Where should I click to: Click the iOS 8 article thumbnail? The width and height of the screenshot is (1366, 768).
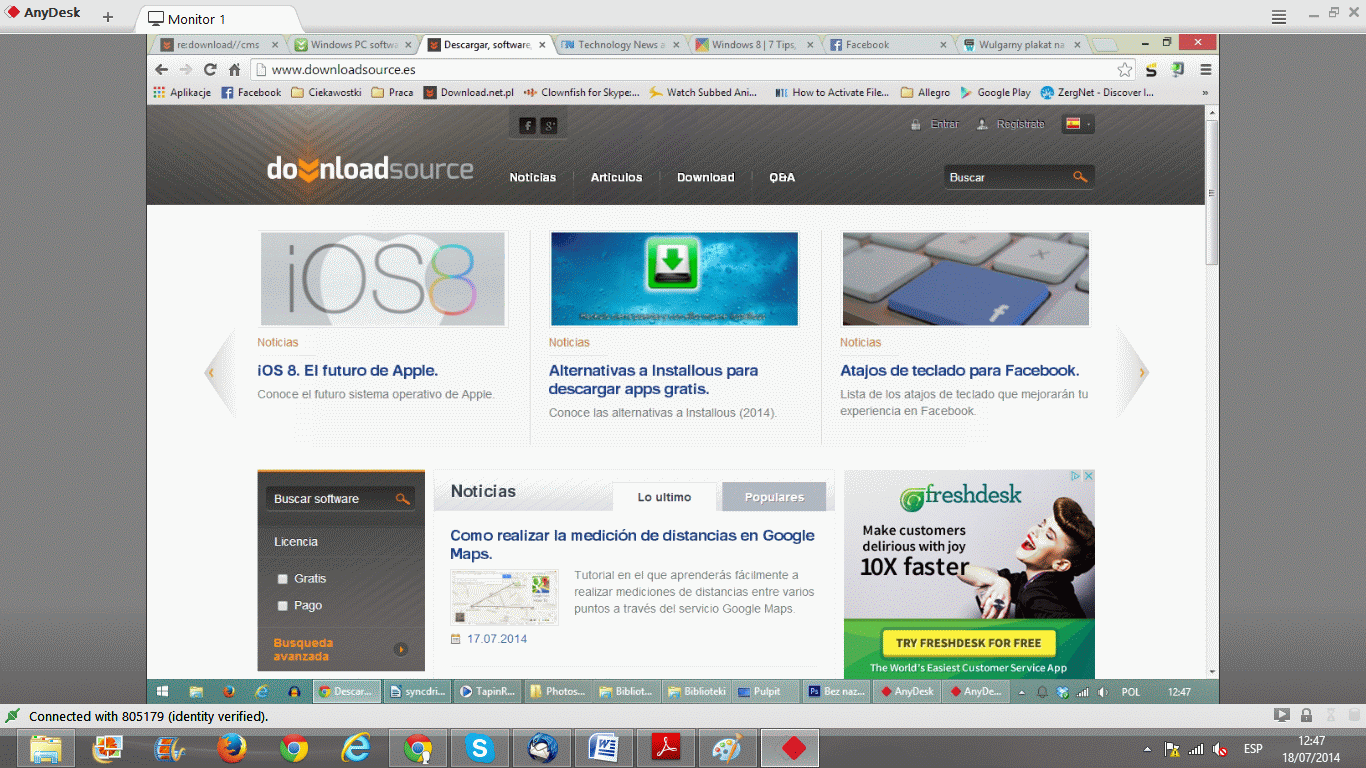point(383,279)
